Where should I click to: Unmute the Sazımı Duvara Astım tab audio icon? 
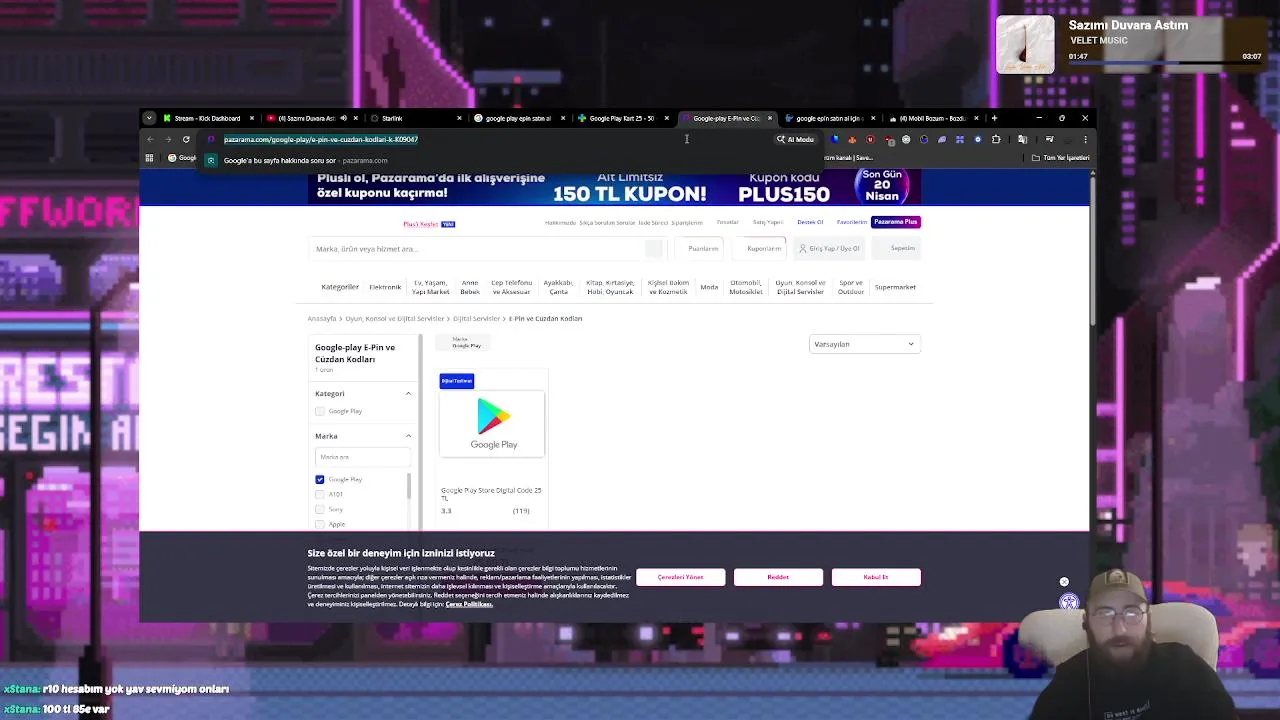click(343, 118)
